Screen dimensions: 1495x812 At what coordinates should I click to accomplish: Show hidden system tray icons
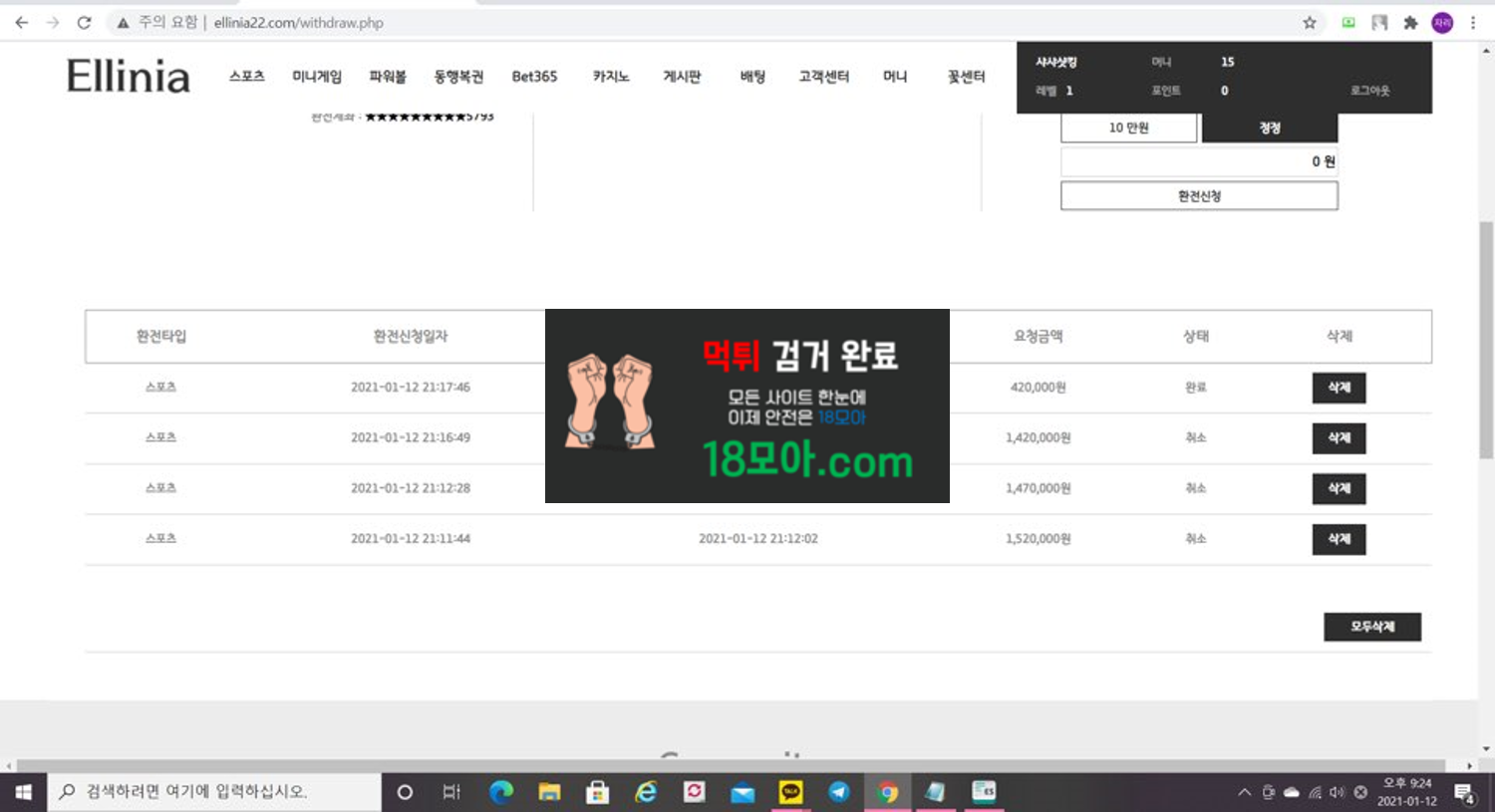tap(1244, 793)
